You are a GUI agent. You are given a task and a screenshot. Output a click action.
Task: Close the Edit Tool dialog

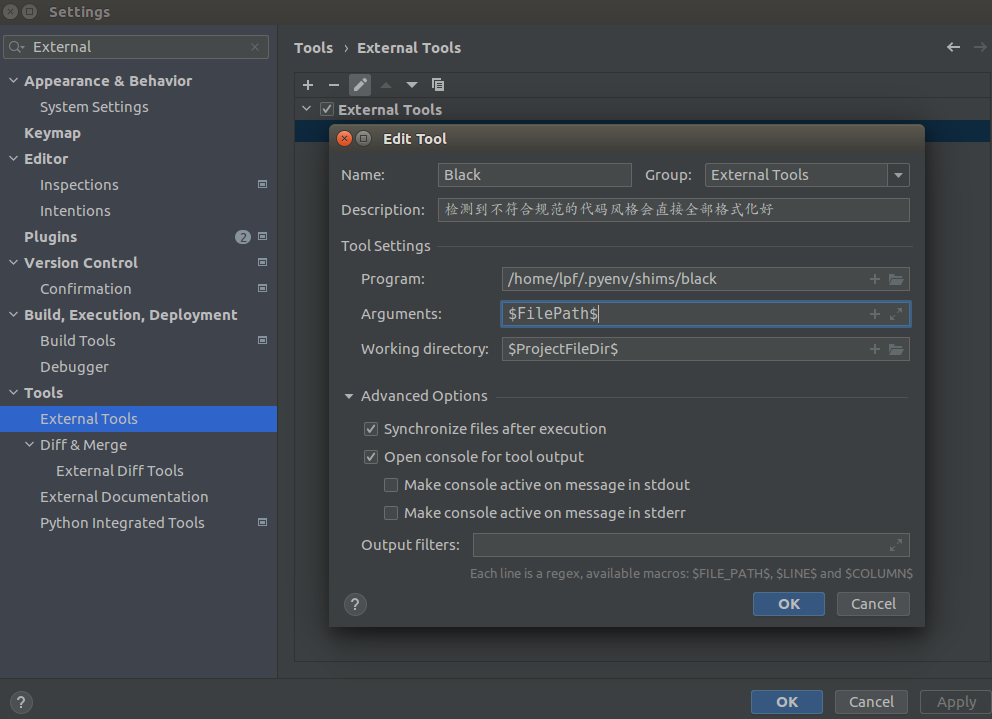(344, 139)
